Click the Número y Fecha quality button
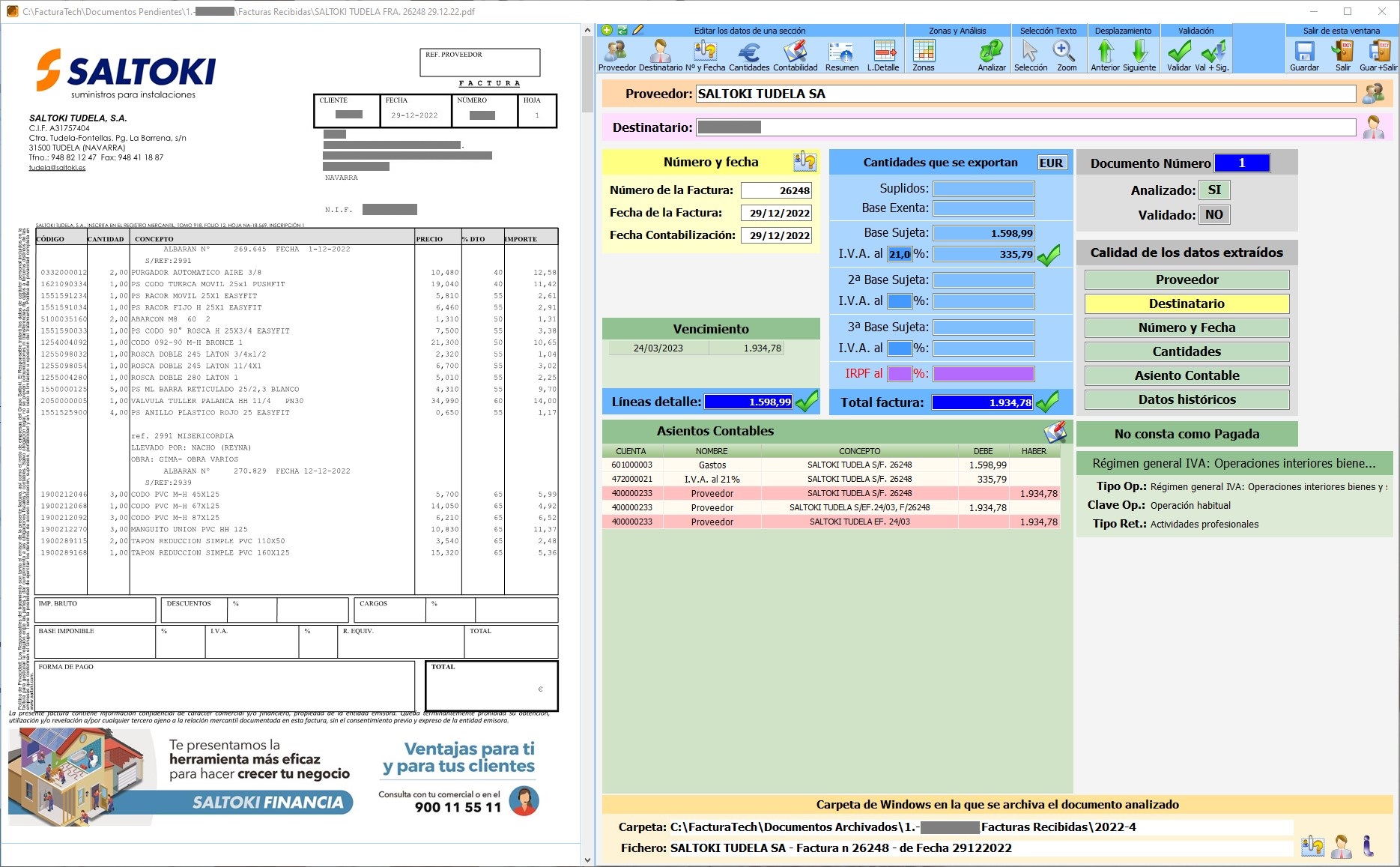The height and width of the screenshot is (867, 1400). point(1187,327)
